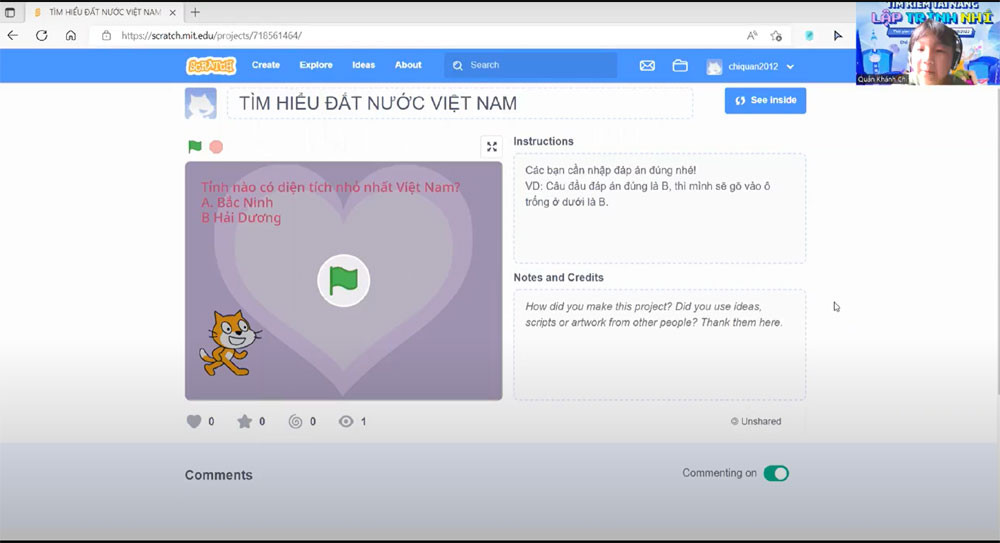The height and width of the screenshot is (543, 1000).
Task: Open the Create menu item
Action: point(266,65)
